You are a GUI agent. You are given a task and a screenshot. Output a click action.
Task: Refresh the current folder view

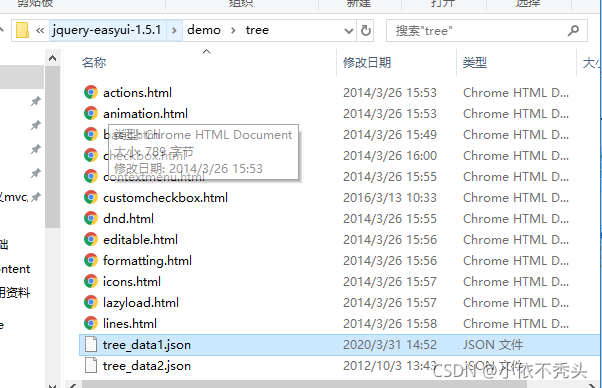366,30
